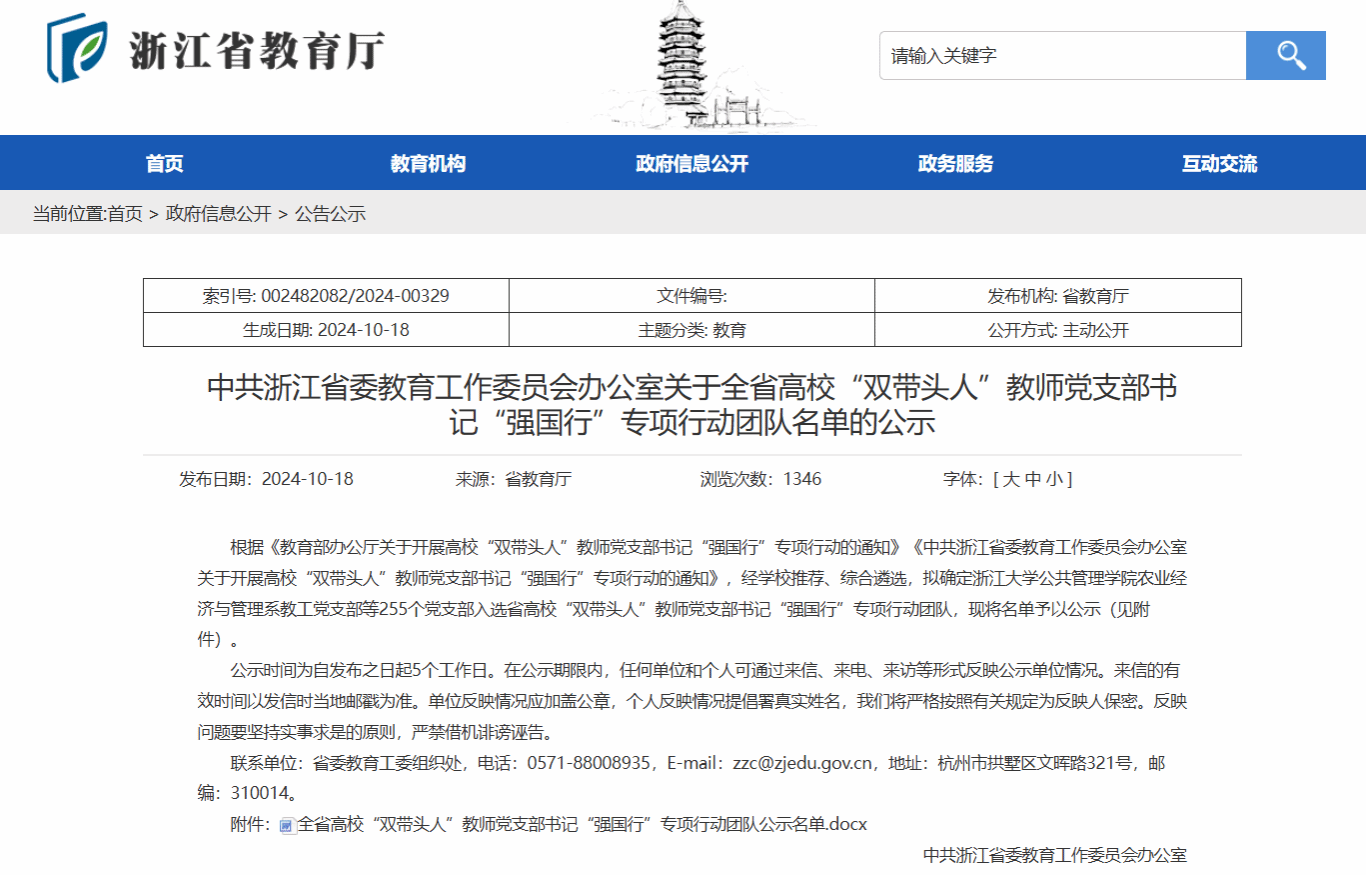
Task: Download the 专项行动团队公示名单.docx attachment
Action: [582, 824]
